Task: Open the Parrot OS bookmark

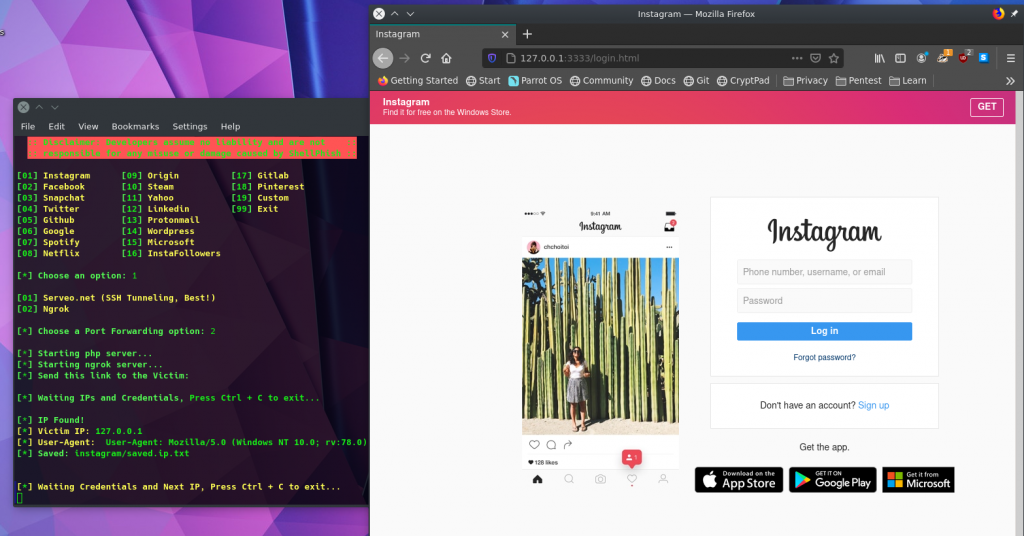Action: [x=535, y=80]
